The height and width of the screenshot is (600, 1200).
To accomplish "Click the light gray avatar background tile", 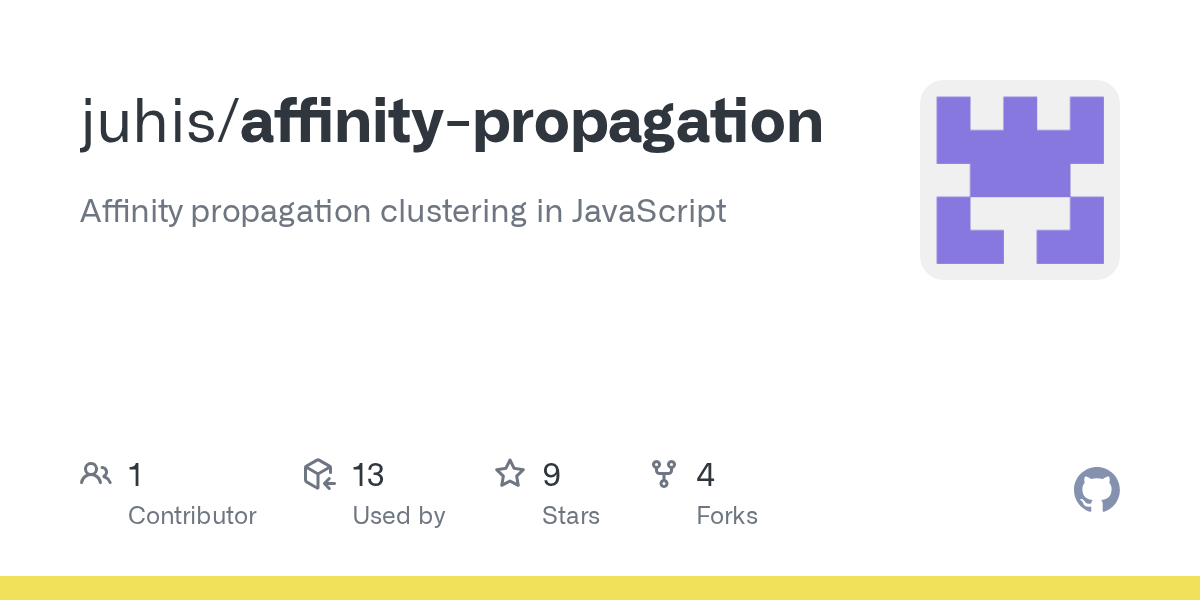I will point(1020,180).
